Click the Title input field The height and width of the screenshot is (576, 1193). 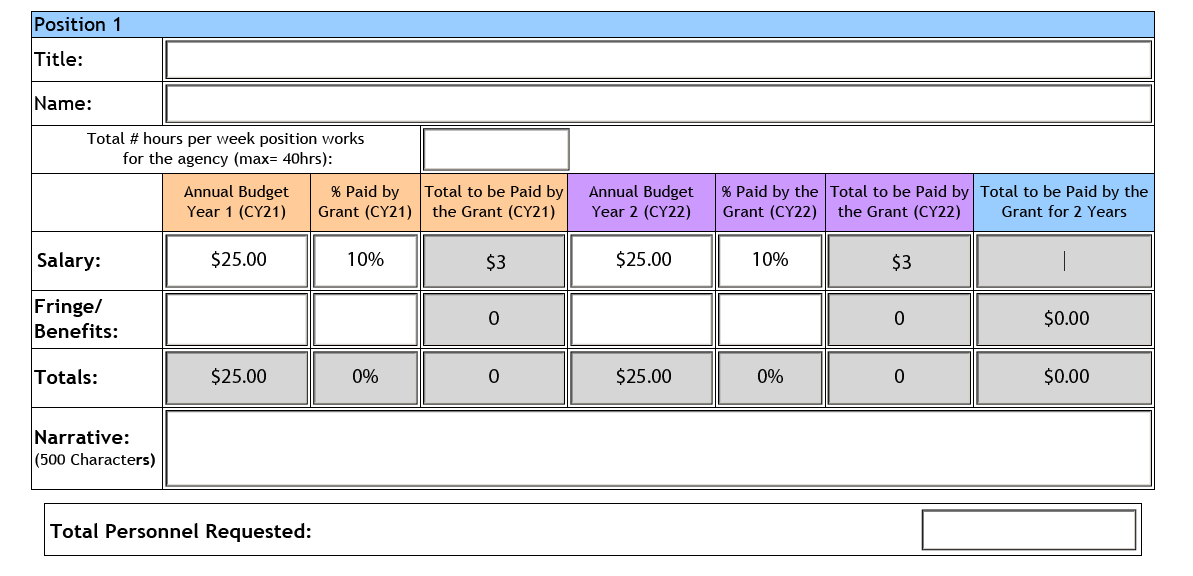pyautogui.click(x=658, y=59)
